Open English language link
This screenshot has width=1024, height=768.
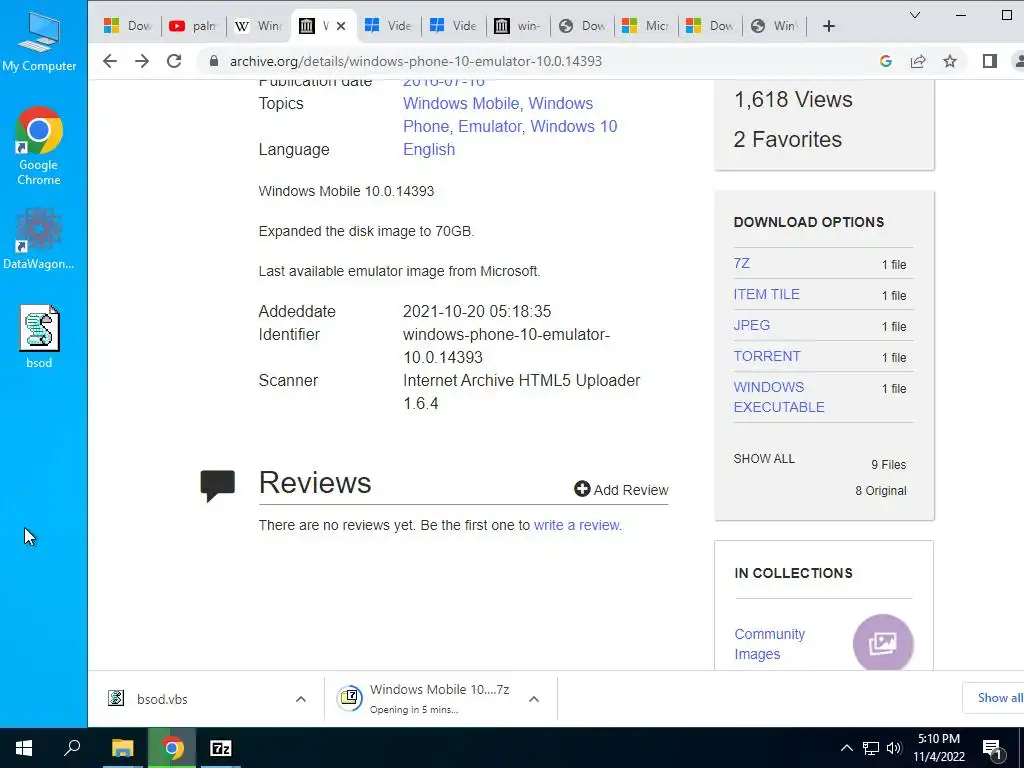click(x=429, y=150)
